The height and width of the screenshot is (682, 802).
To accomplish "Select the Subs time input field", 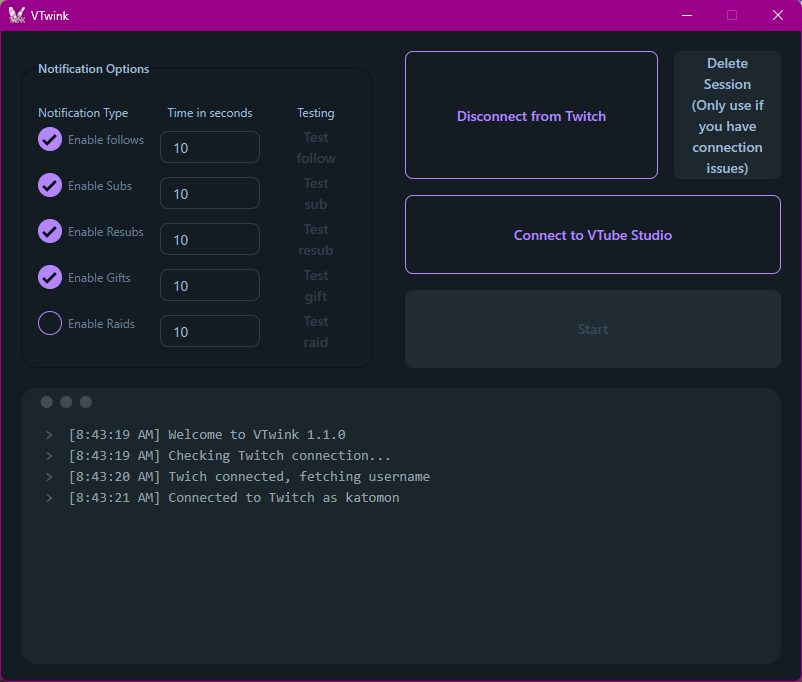I will 210,193.
